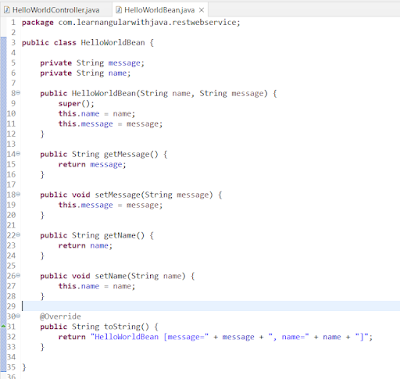The height and width of the screenshot is (379, 400).
Task: Click the 'setName' method name
Action: (x=111, y=276)
